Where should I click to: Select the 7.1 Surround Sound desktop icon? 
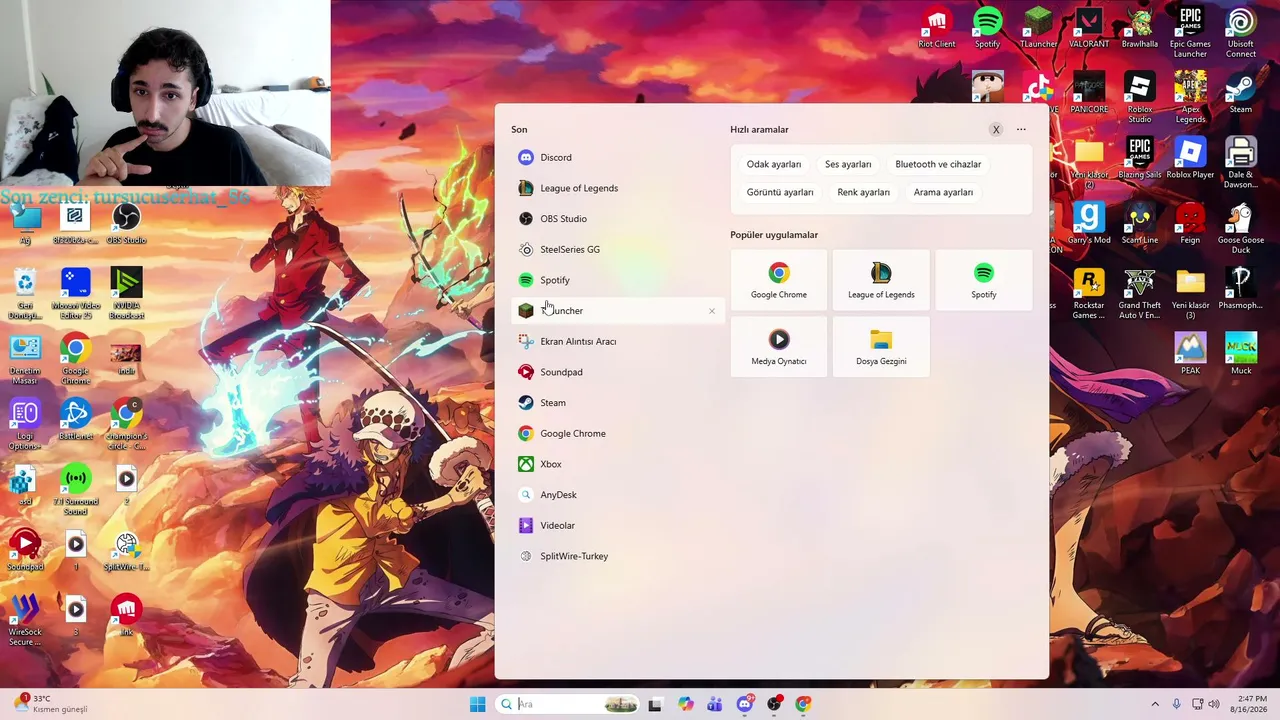click(76, 490)
